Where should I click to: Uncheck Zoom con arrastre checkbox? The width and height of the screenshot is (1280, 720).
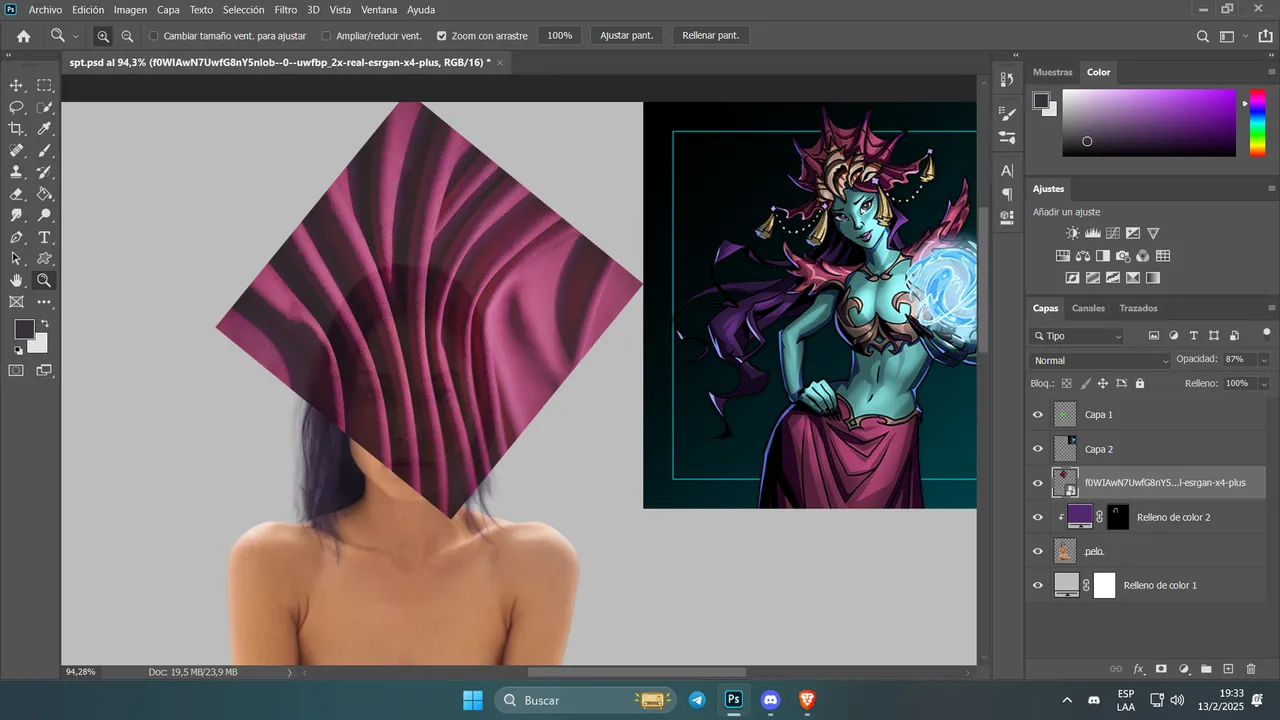pyautogui.click(x=442, y=36)
